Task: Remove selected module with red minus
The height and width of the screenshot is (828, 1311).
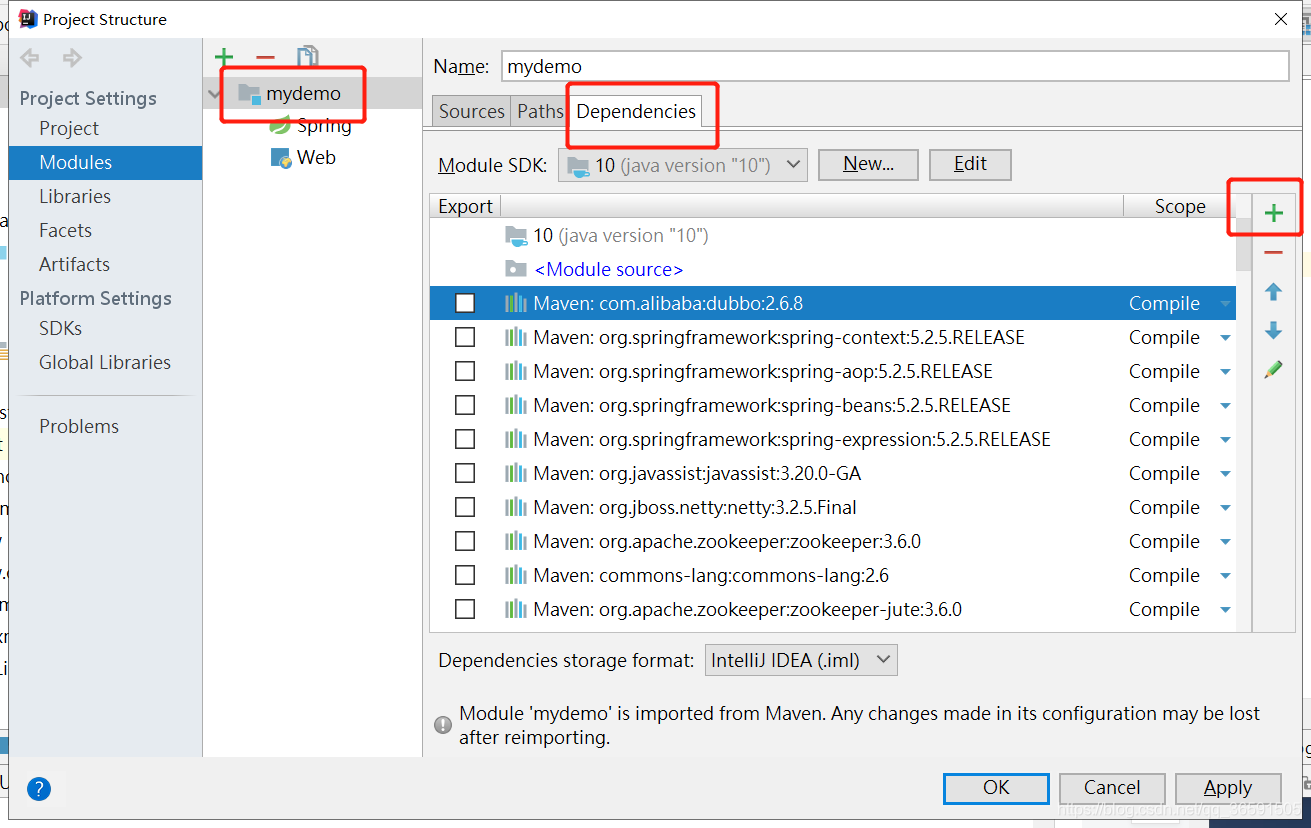Action: (x=265, y=57)
